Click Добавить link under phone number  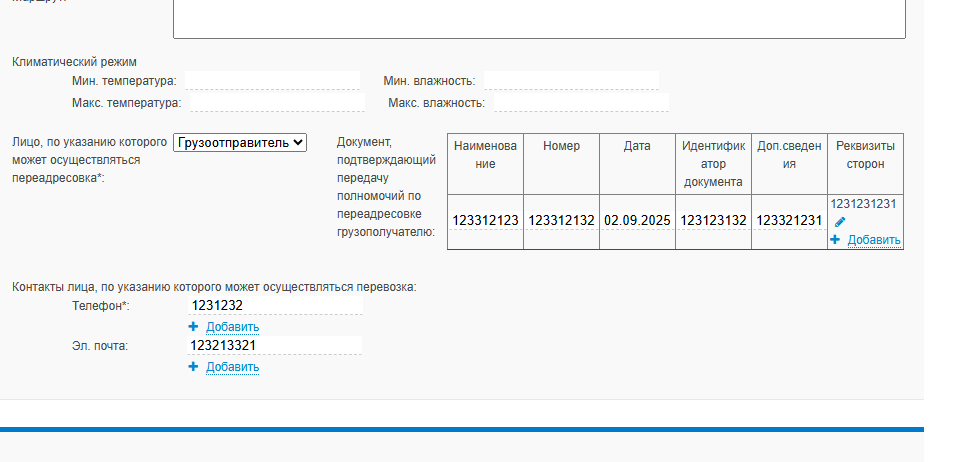233,327
